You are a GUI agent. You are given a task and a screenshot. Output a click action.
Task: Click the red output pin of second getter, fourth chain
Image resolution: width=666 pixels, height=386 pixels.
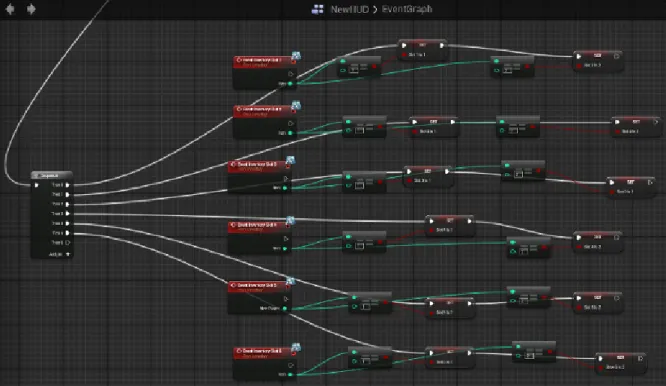(545, 248)
